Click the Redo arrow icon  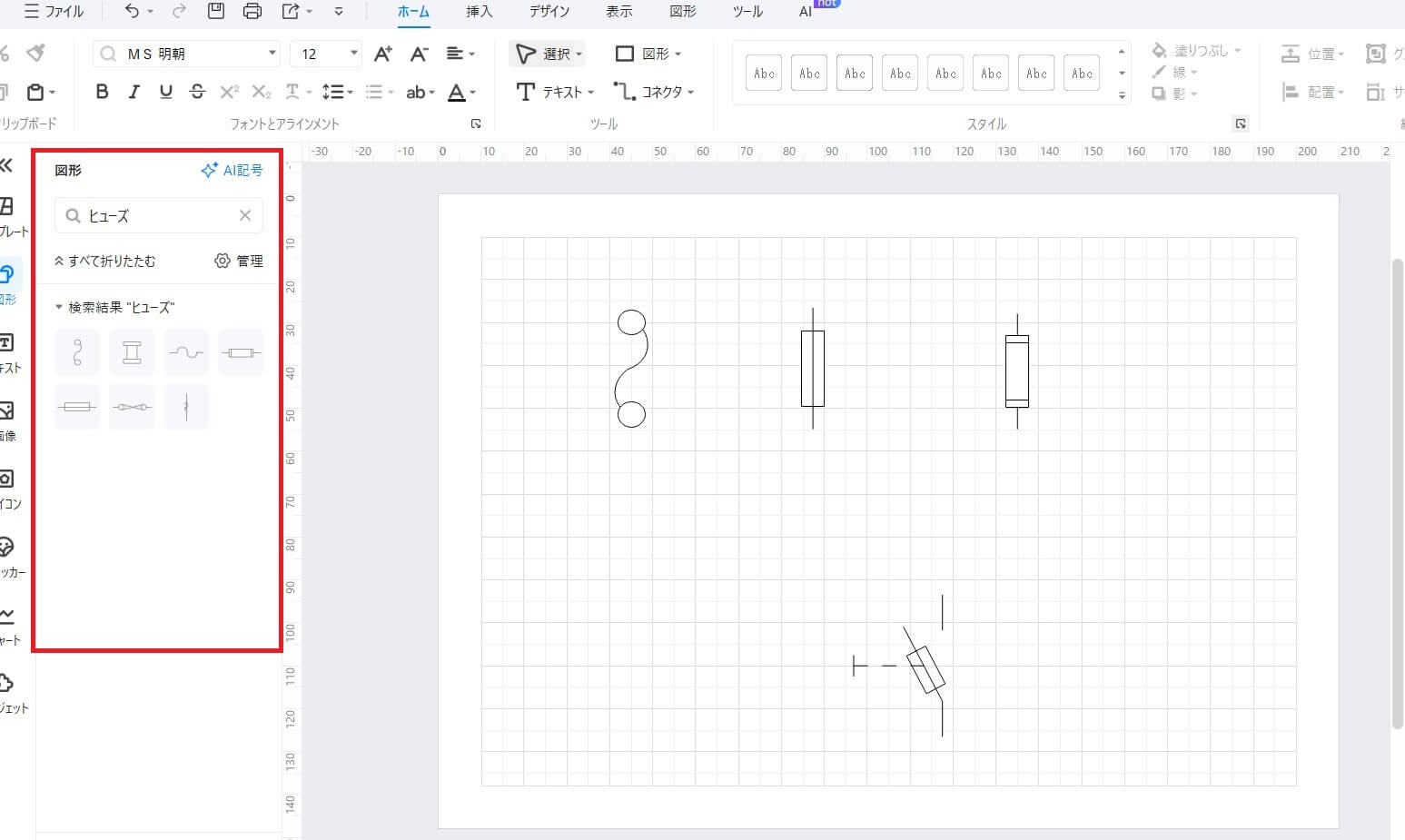point(179,11)
